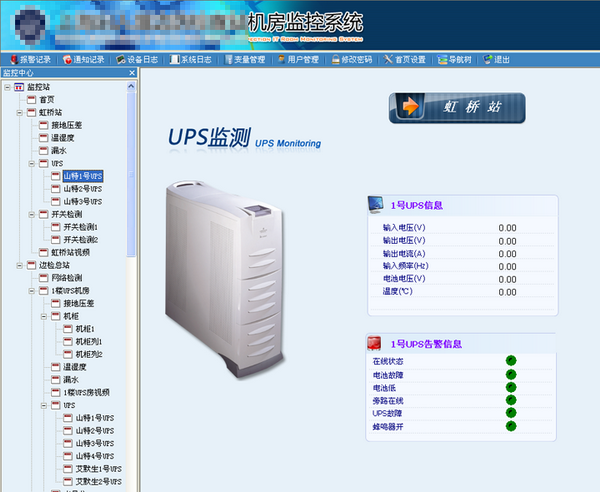Click 首页设置 in the toolbar
Image resolution: width=600 pixels, height=492 pixels.
pos(389,59)
